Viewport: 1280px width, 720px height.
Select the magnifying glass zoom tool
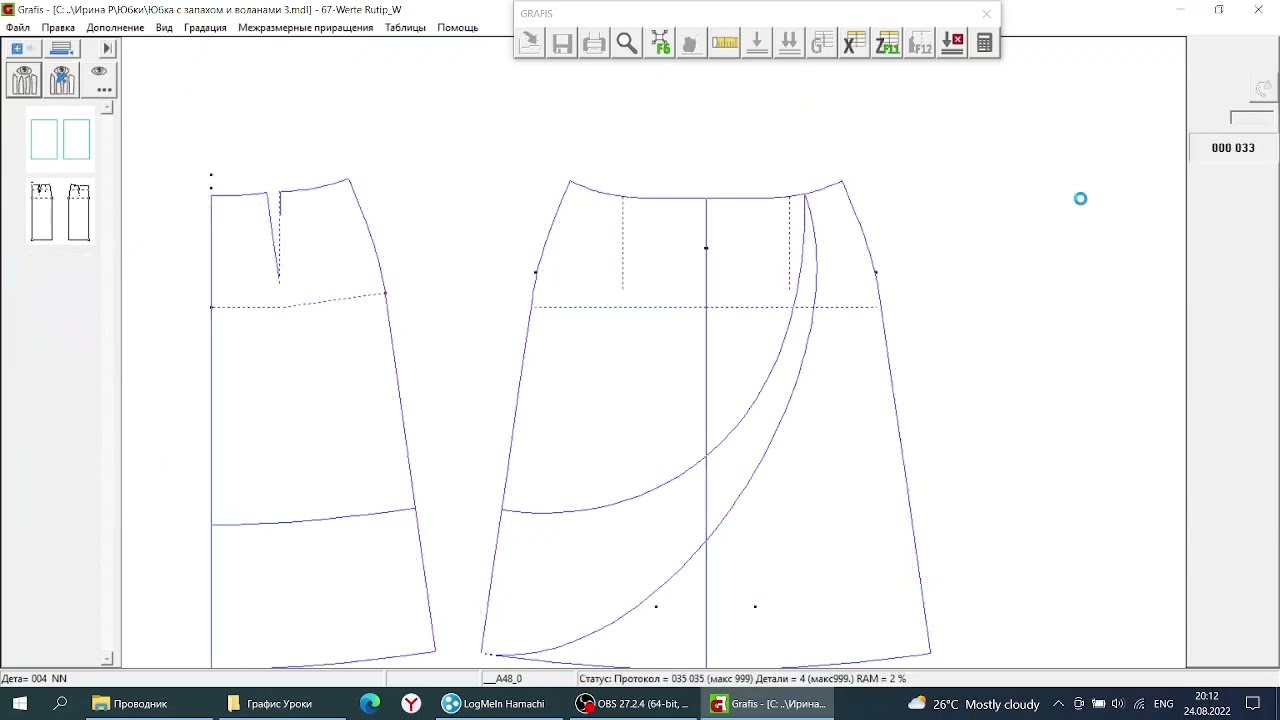coord(627,43)
